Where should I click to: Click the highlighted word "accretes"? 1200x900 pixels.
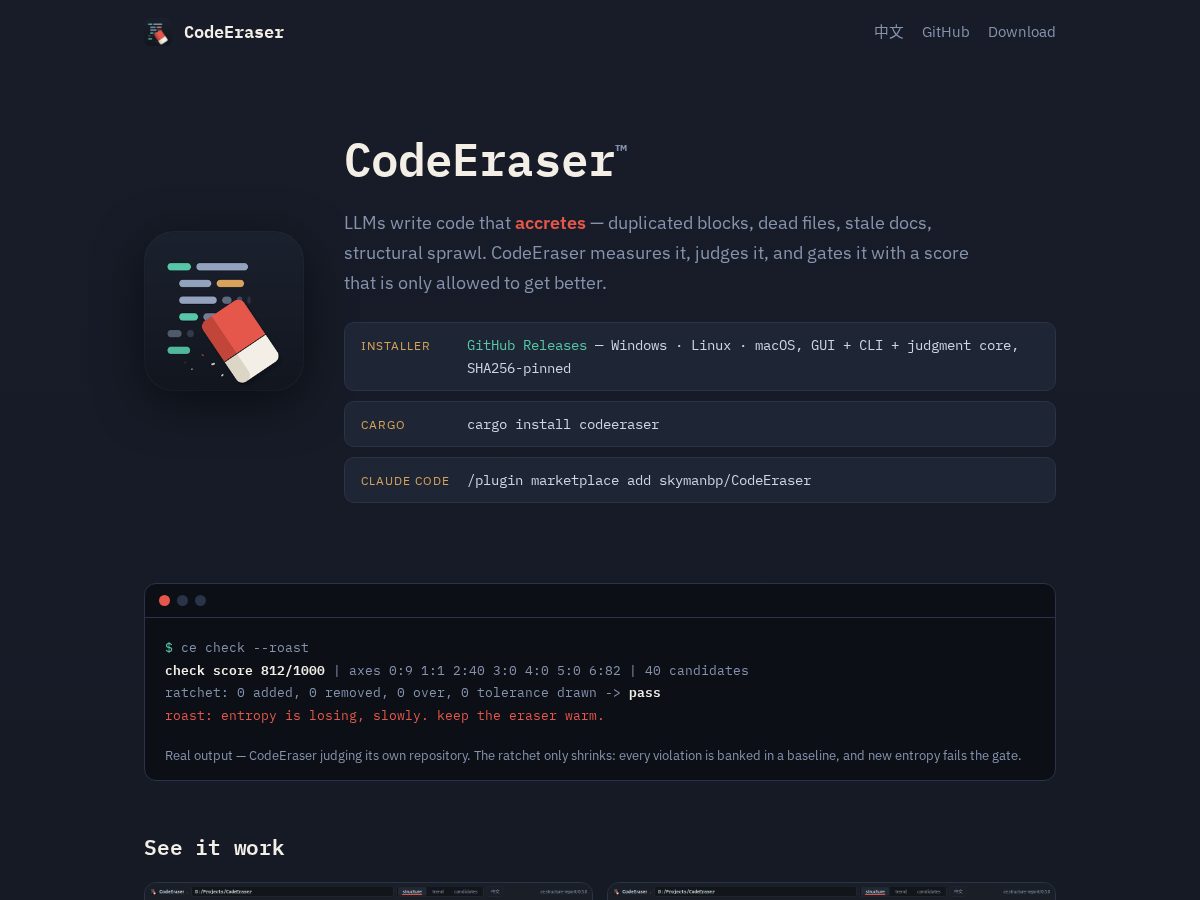pyautogui.click(x=550, y=223)
